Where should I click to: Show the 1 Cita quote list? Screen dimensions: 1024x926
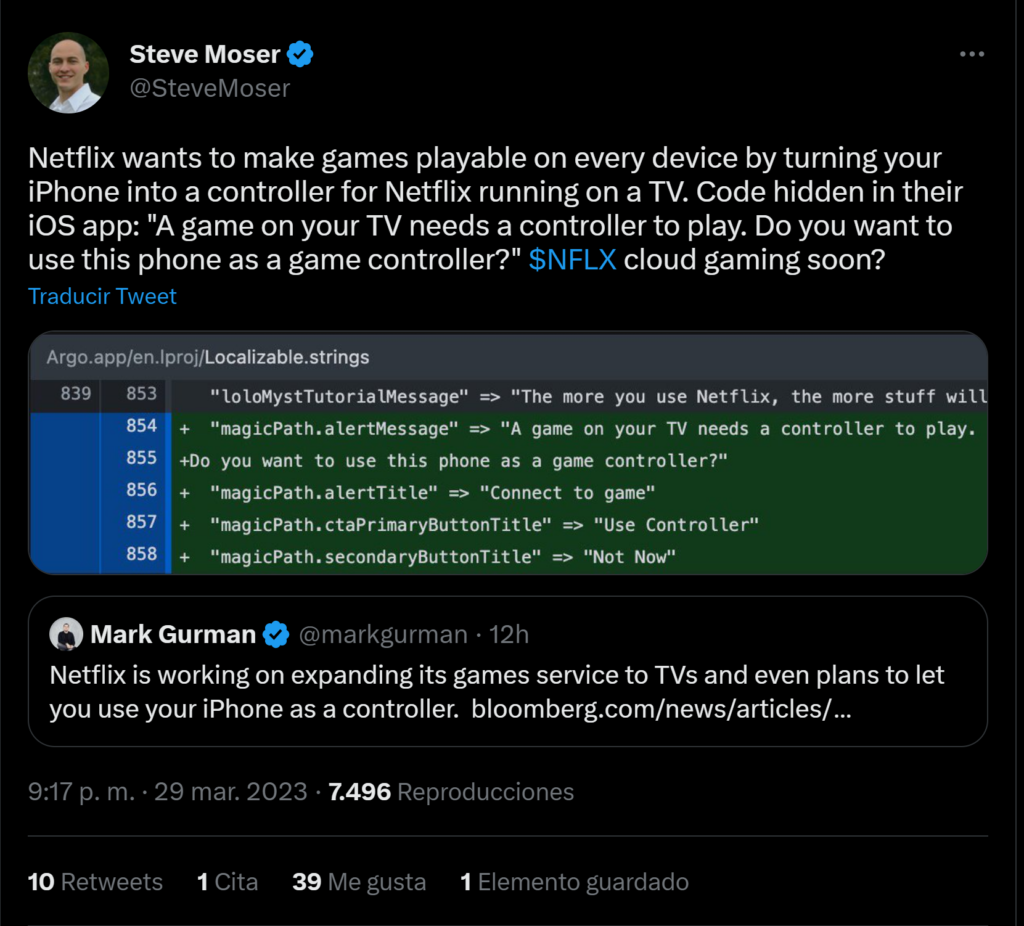click(x=227, y=881)
